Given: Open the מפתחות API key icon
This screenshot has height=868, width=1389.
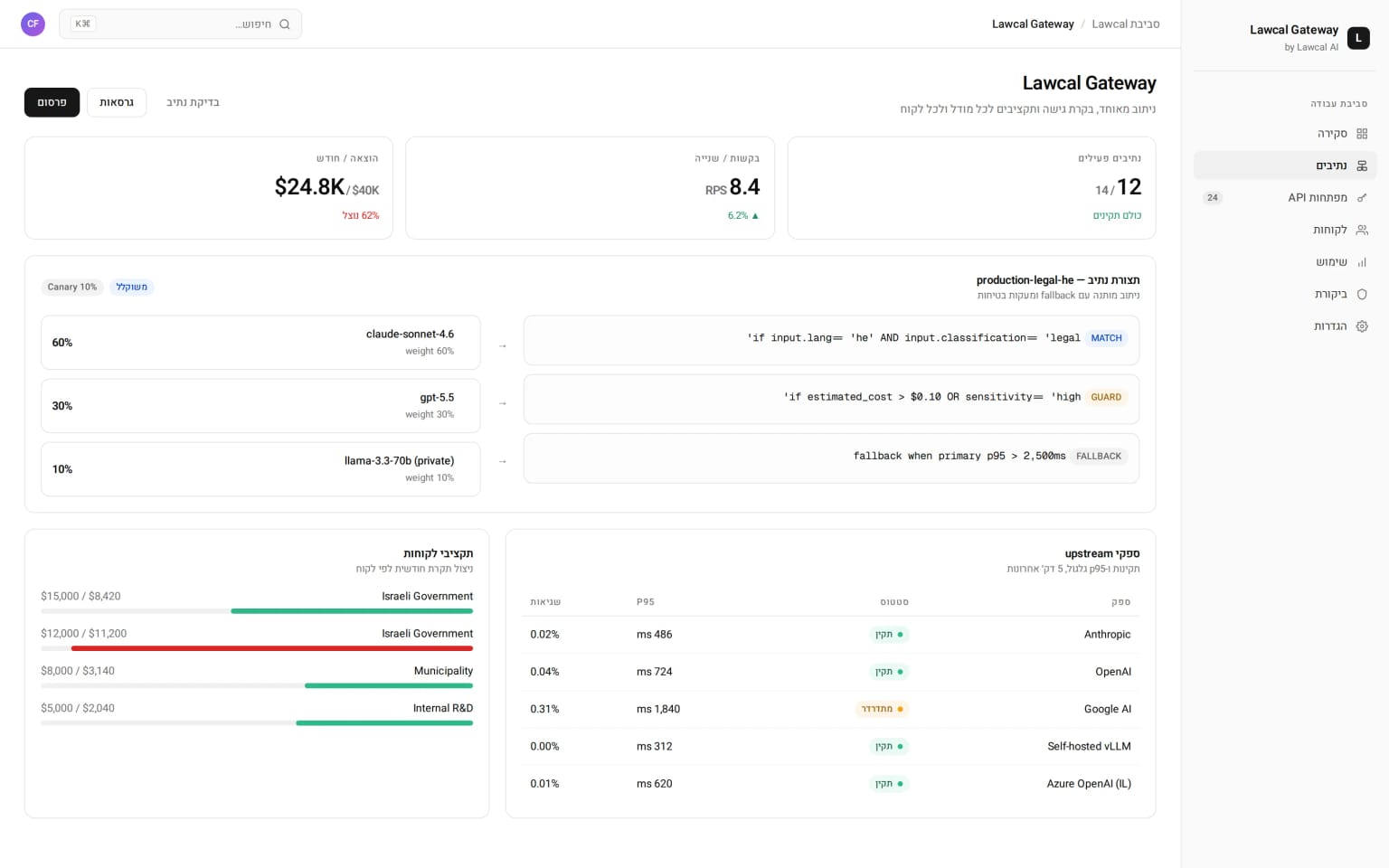Looking at the screenshot, I should [1362, 198].
